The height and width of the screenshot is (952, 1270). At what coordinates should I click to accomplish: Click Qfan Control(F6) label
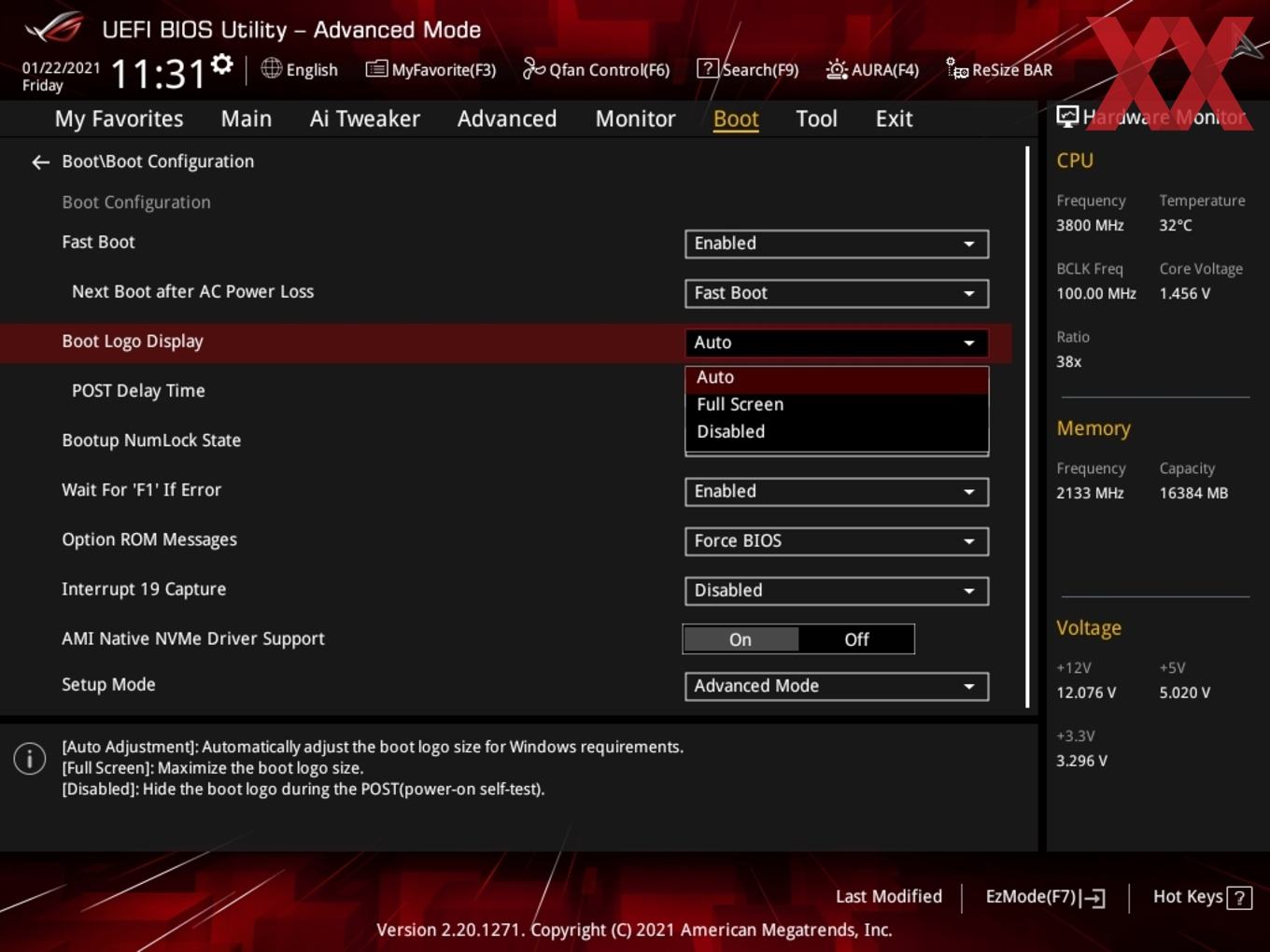[x=610, y=70]
